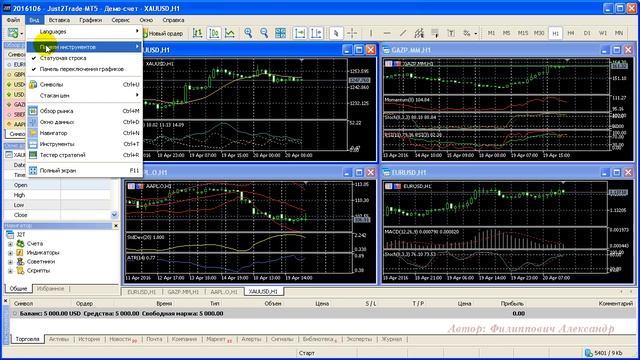
Task: Open Символы from the view menu
Action: (x=84, y=84)
